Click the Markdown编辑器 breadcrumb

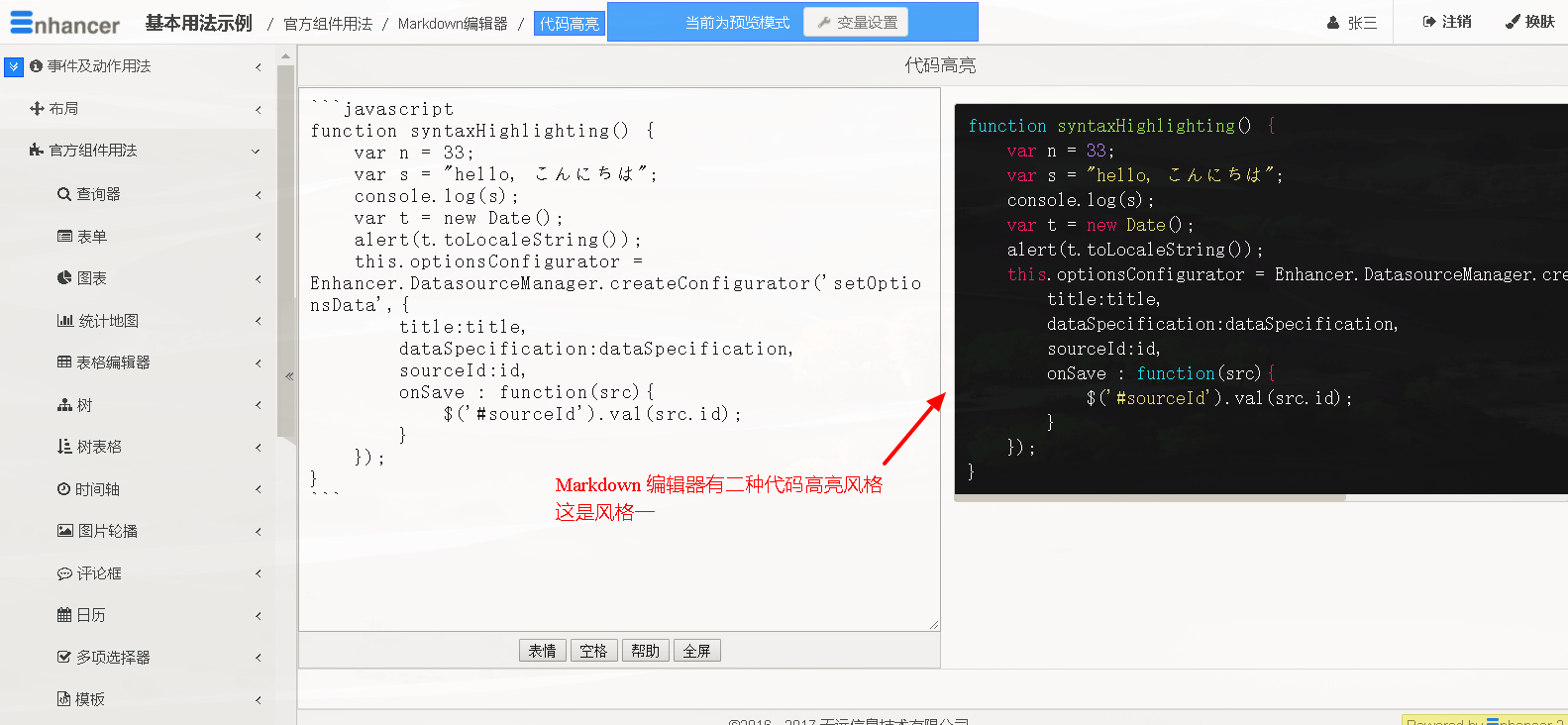click(x=453, y=24)
